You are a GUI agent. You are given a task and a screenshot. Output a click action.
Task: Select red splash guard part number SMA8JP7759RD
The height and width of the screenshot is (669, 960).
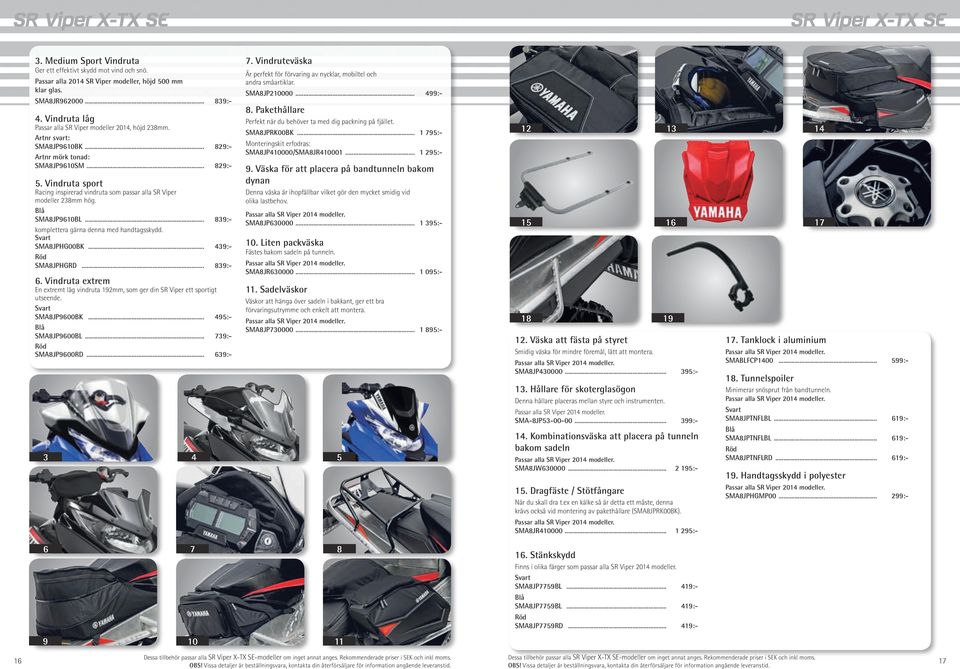(x=539, y=626)
